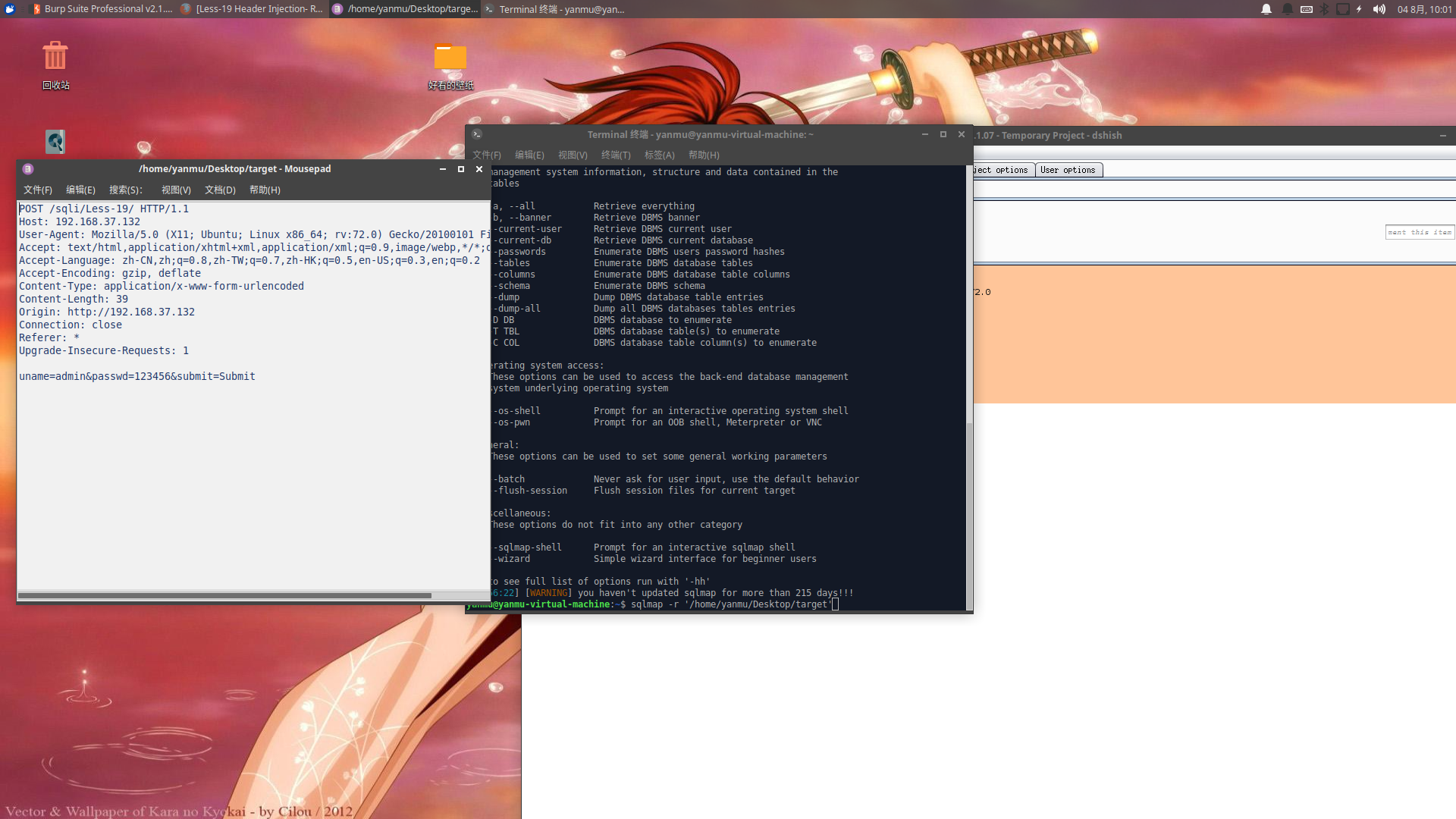Click the Mousepad horizontal scrollbar

coord(224,595)
